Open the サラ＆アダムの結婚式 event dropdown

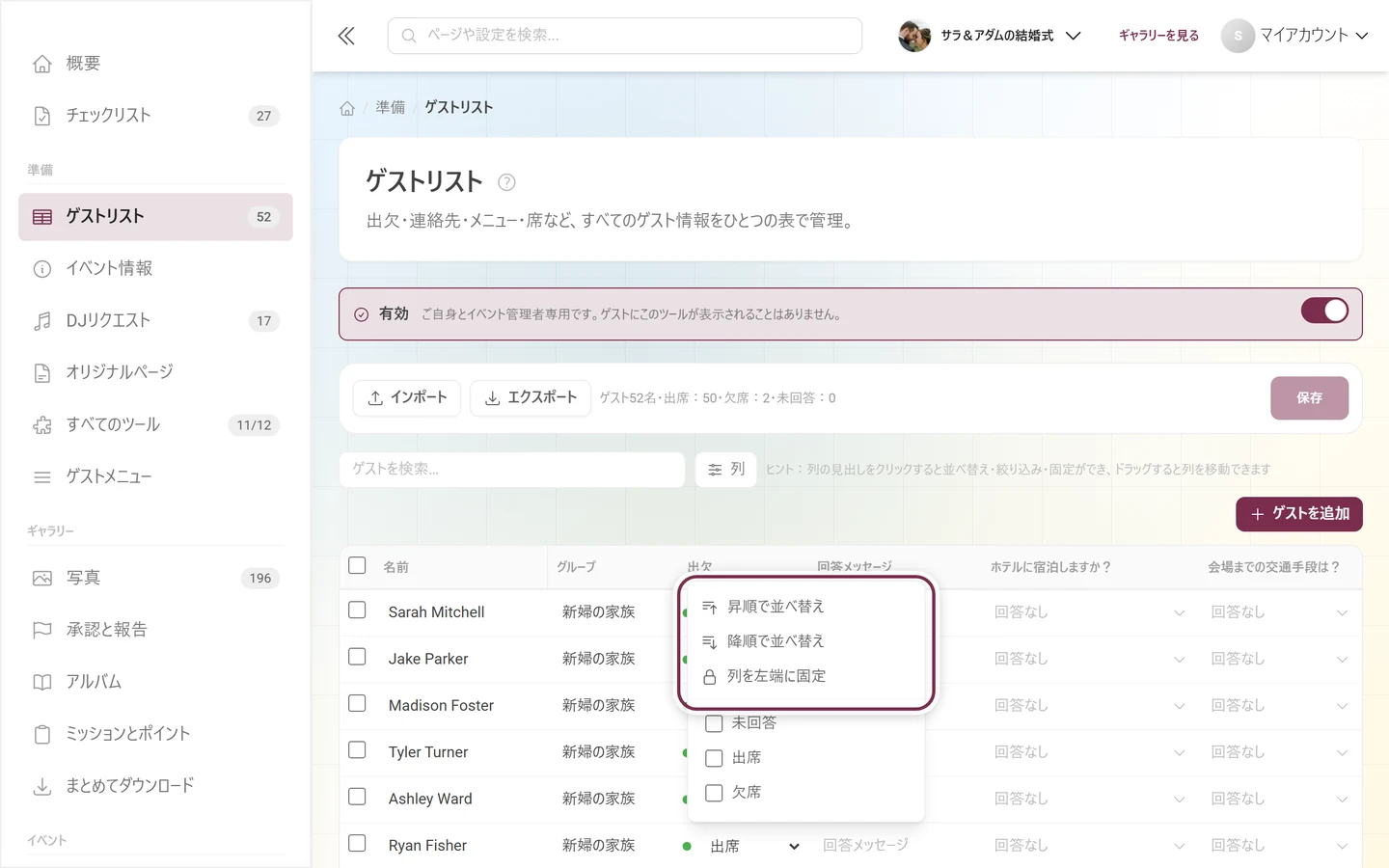point(990,36)
